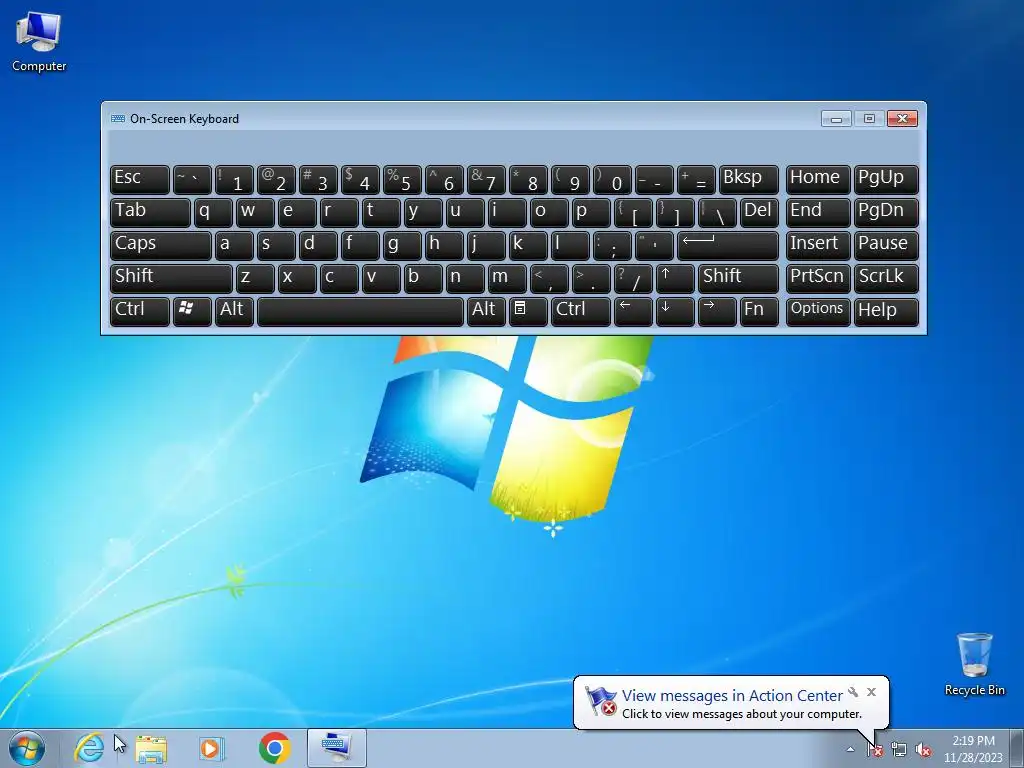Screen dimensions: 1024x768
Task: Click the Del key
Action: (759, 212)
